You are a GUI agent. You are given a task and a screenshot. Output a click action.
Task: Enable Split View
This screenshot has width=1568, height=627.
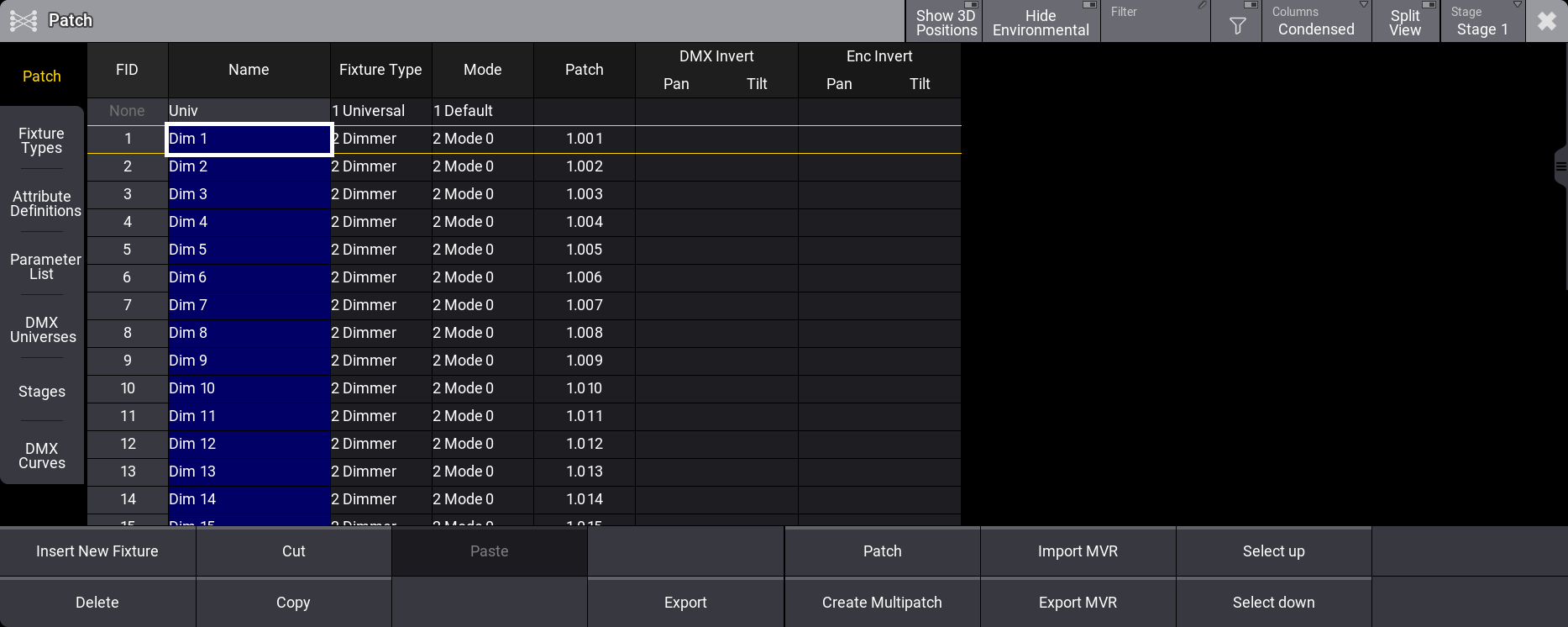(1405, 22)
